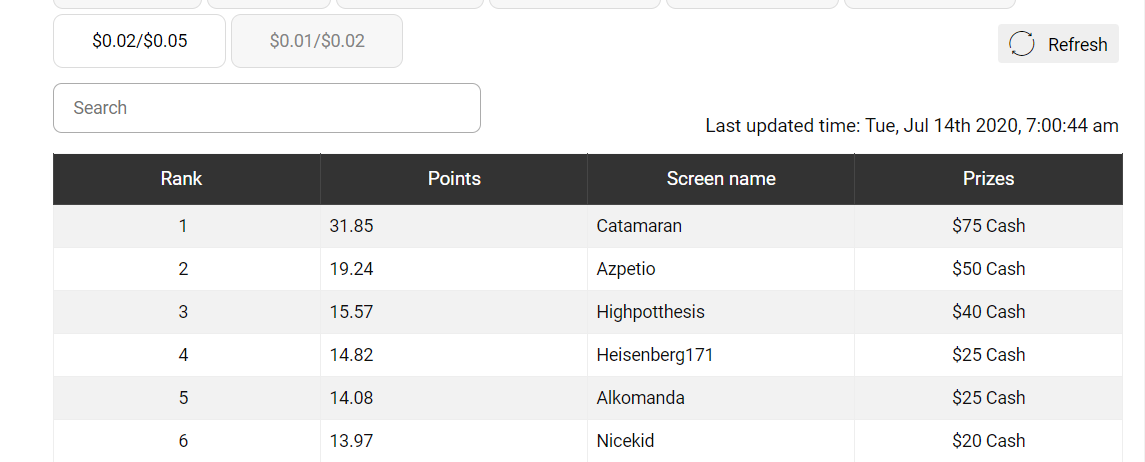Click the Screen name column header
This screenshot has width=1145, height=462.
(x=721, y=179)
